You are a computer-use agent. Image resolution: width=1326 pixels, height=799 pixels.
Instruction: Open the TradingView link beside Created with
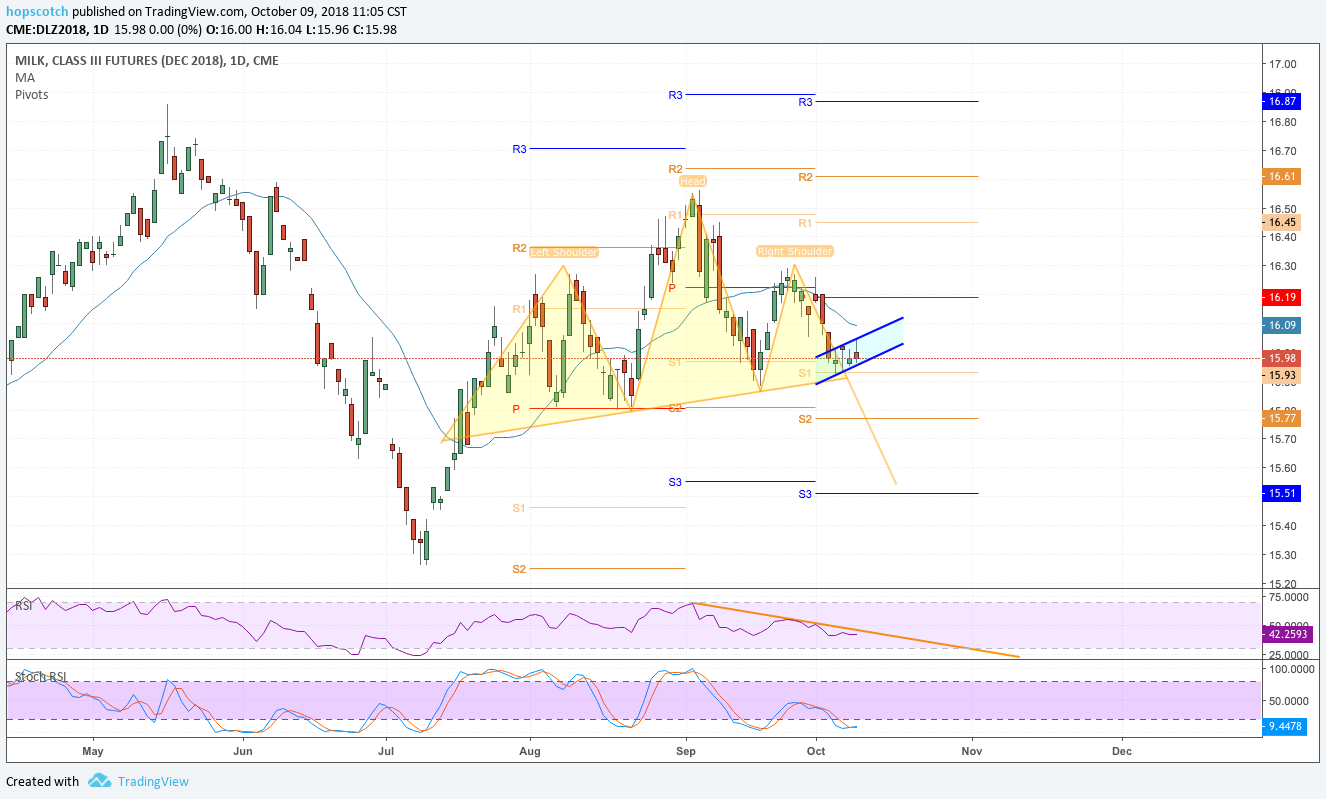point(152,781)
